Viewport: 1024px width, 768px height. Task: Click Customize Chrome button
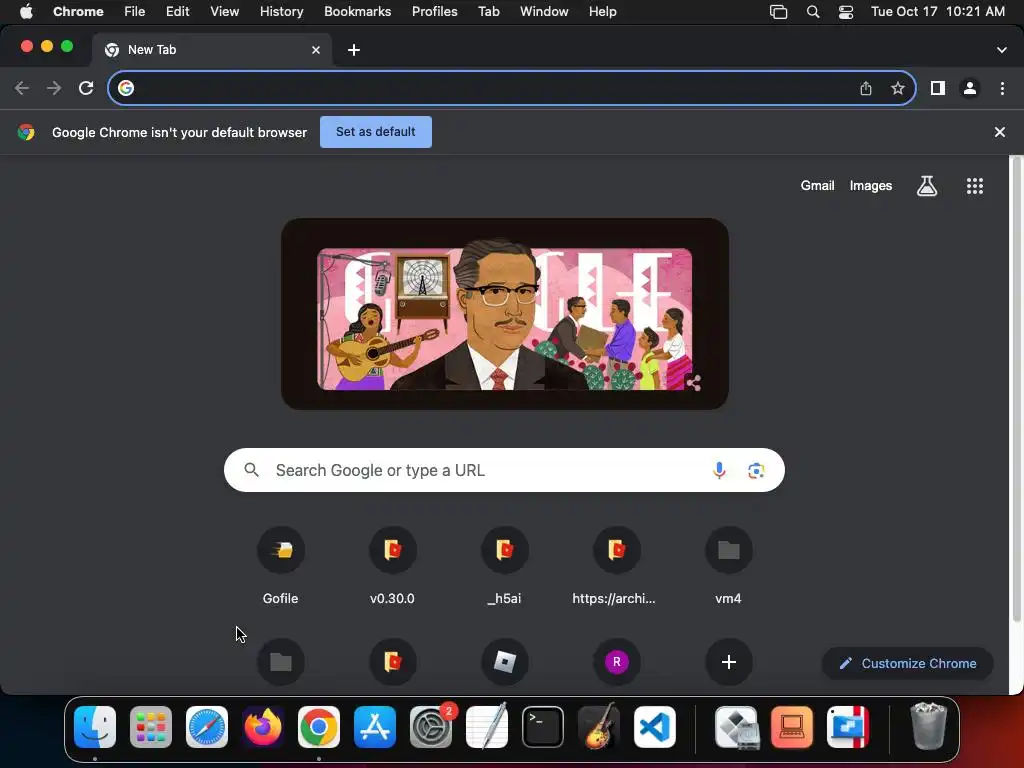click(x=908, y=664)
